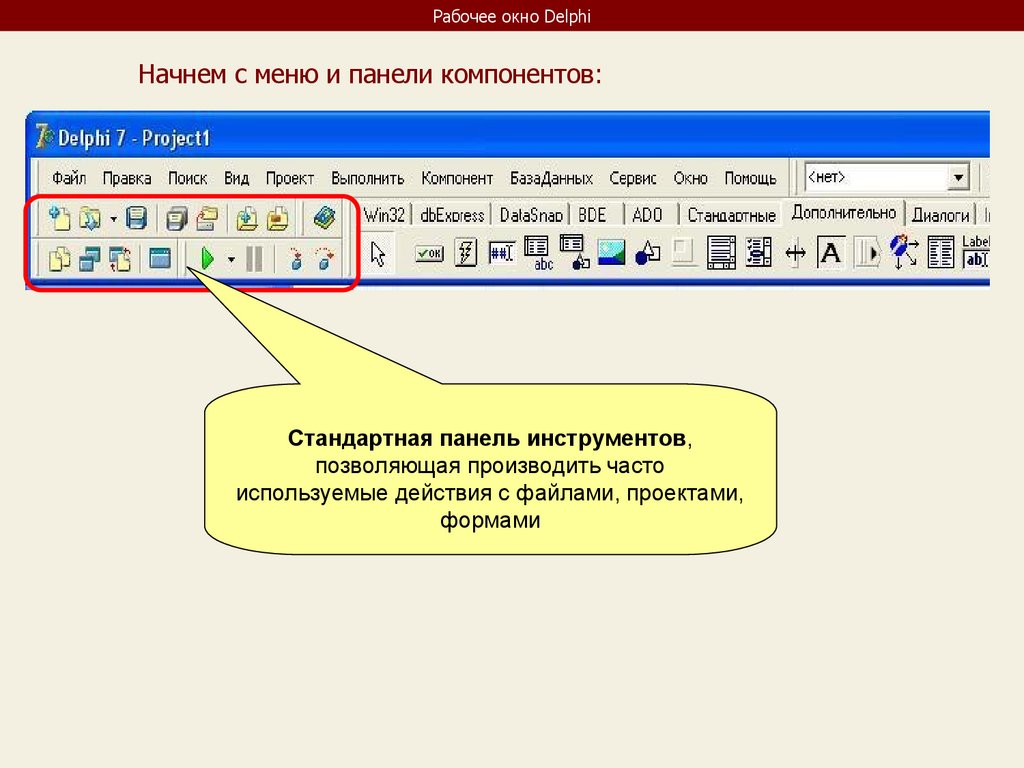
Task: Open the Компонент menu
Action: (457, 178)
